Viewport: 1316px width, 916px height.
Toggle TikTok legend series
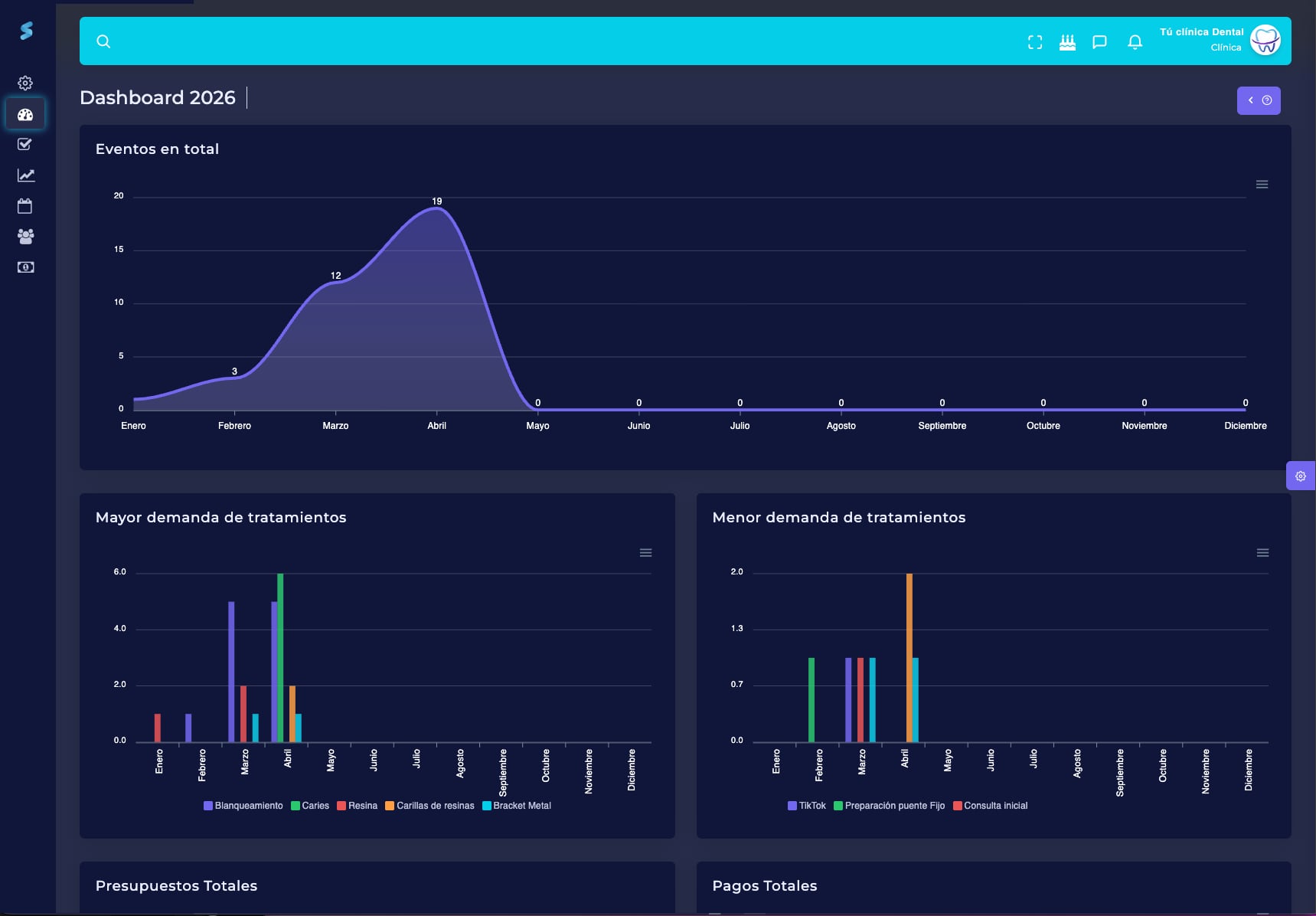(x=807, y=806)
